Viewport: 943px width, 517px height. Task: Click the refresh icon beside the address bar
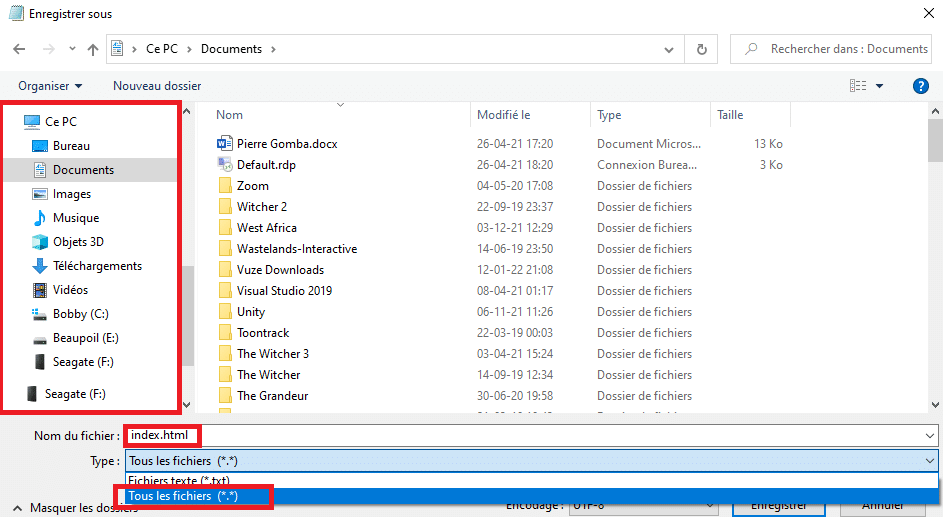pos(702,49)
